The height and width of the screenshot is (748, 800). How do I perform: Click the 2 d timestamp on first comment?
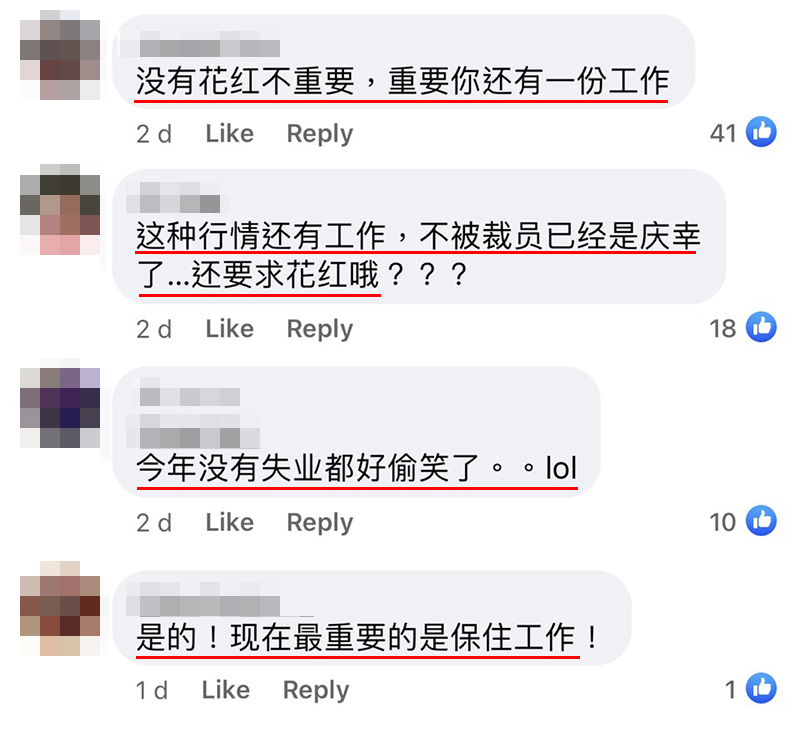point(154,134)
